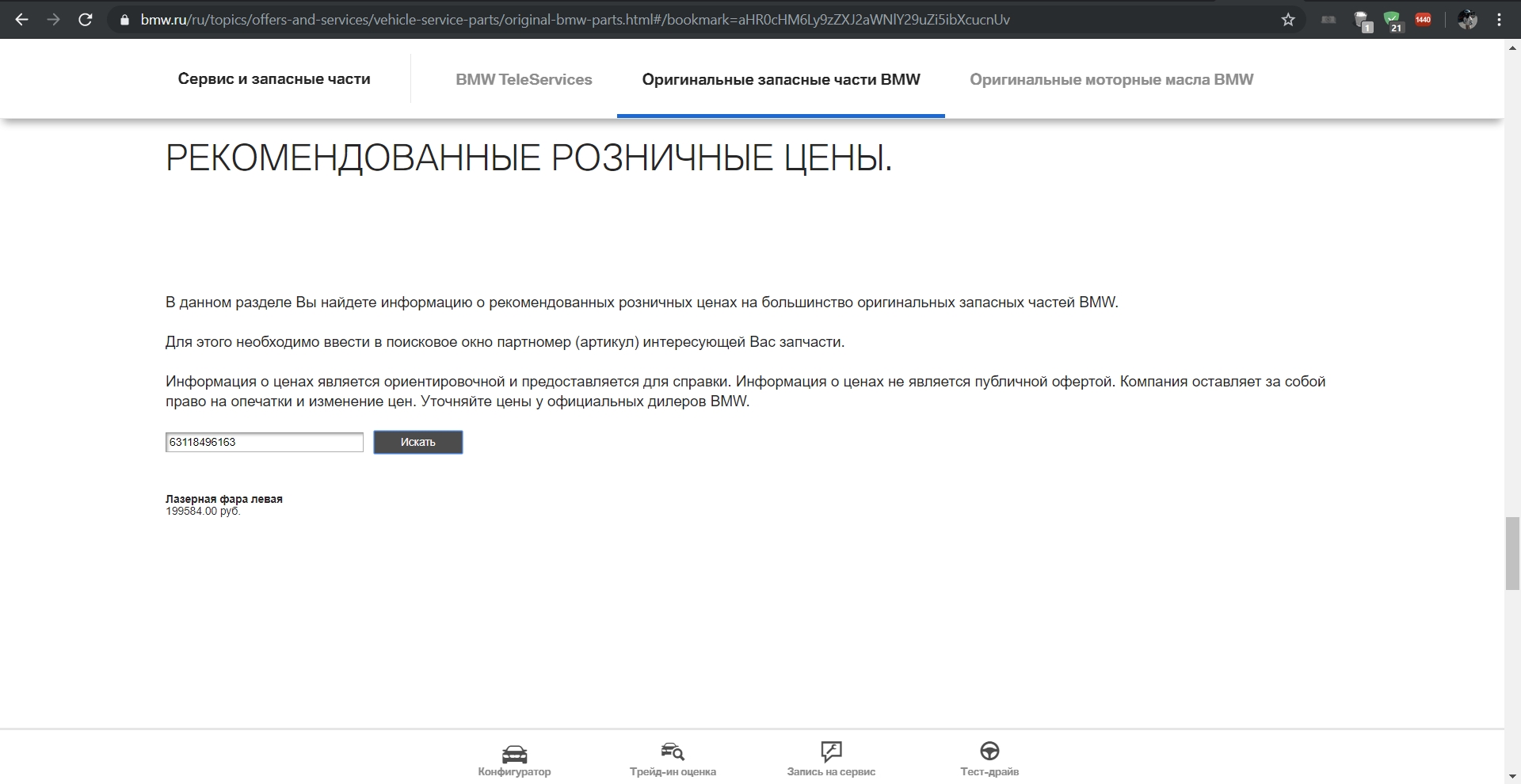
Task: Switch to Оригинальные моторные масла BMW tab
Action: pyautogui.click(x=1111, y=79)
